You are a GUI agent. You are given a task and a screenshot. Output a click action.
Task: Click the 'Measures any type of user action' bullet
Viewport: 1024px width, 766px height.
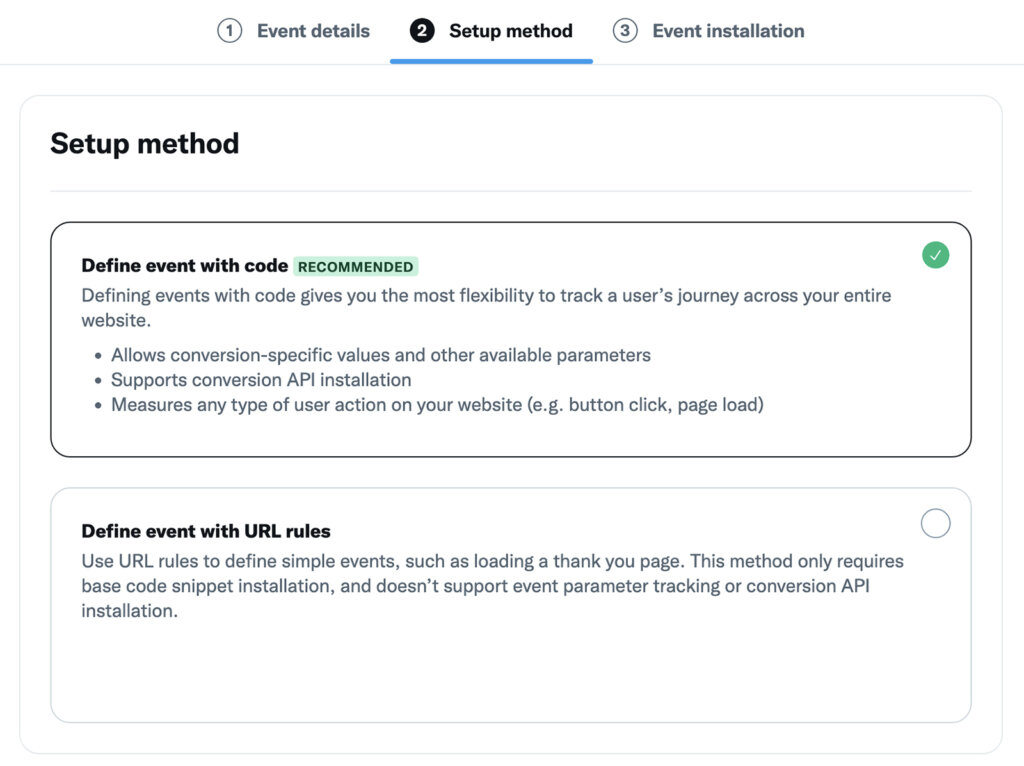click(437, 405)
